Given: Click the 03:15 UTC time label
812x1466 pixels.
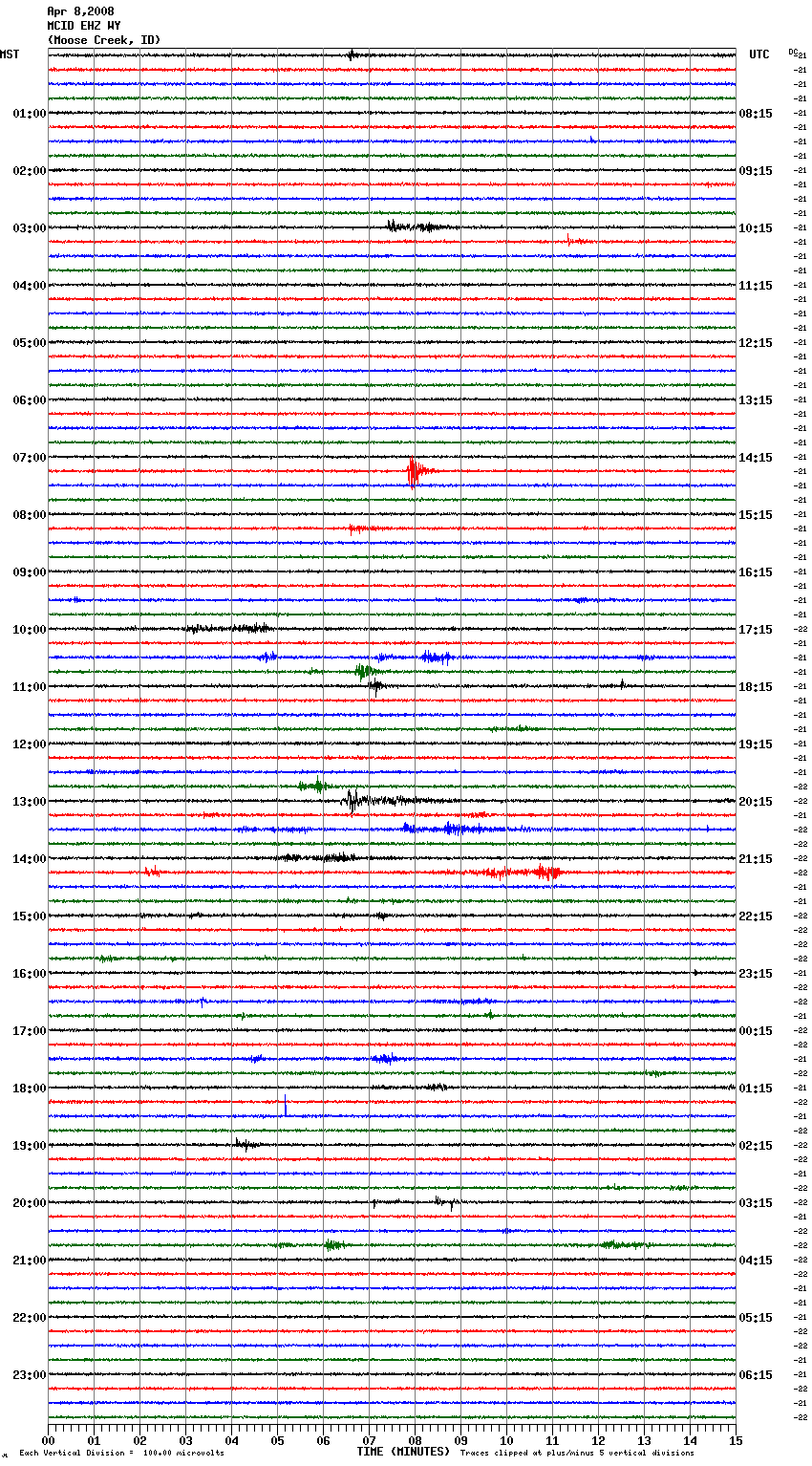Looking at the screenshot, I should (x=756, y=1203).
